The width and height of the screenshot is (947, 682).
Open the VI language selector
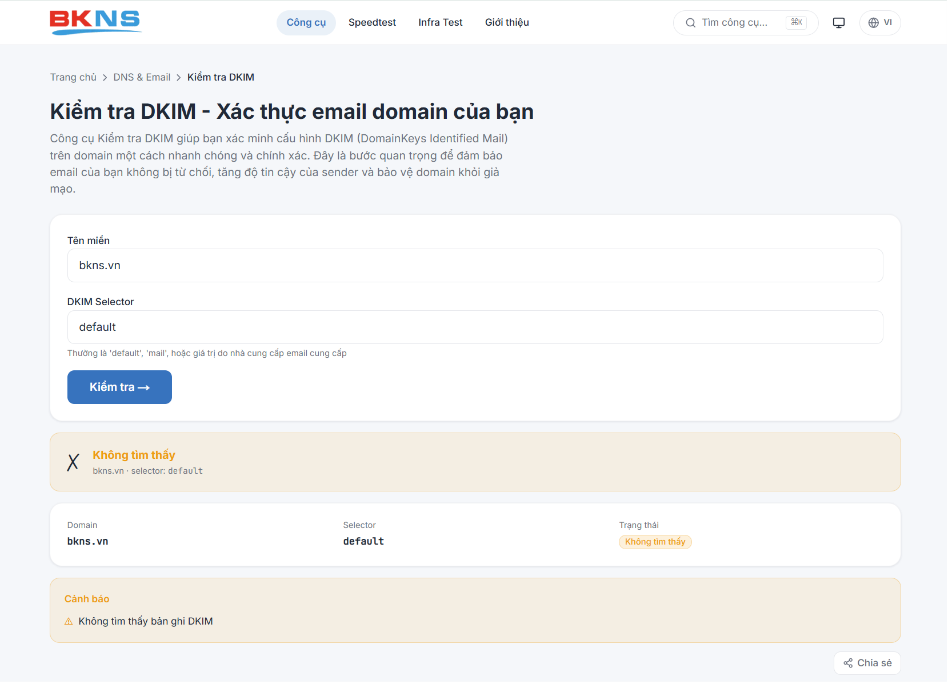879,22
